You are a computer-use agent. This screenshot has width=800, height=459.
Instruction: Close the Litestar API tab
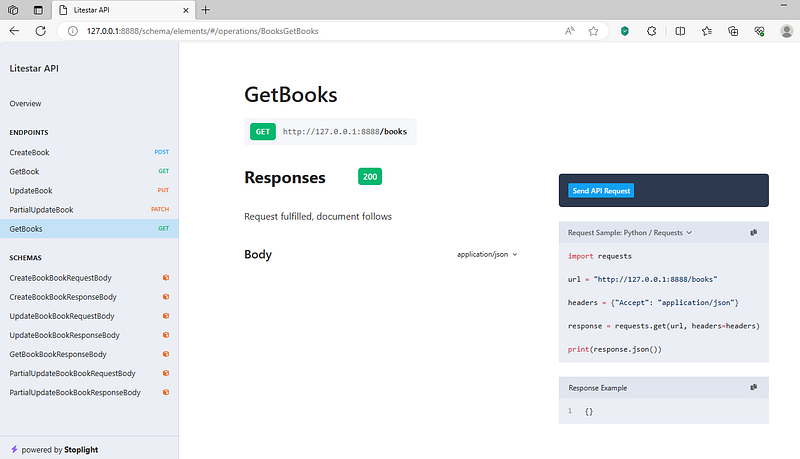[x=186, y=10]
